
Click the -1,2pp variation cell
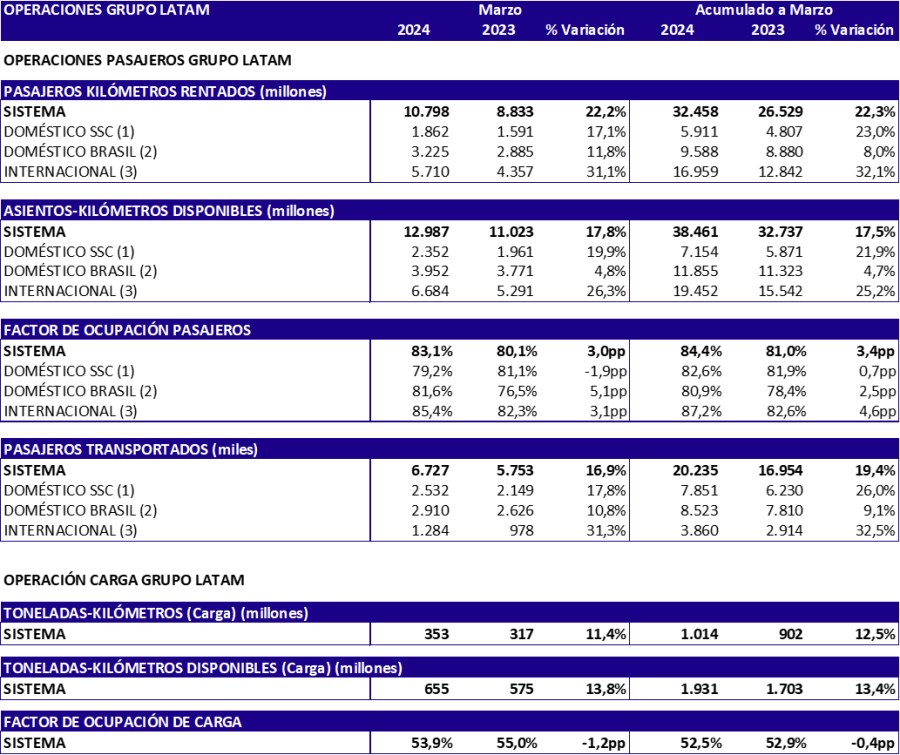[602, 742]
